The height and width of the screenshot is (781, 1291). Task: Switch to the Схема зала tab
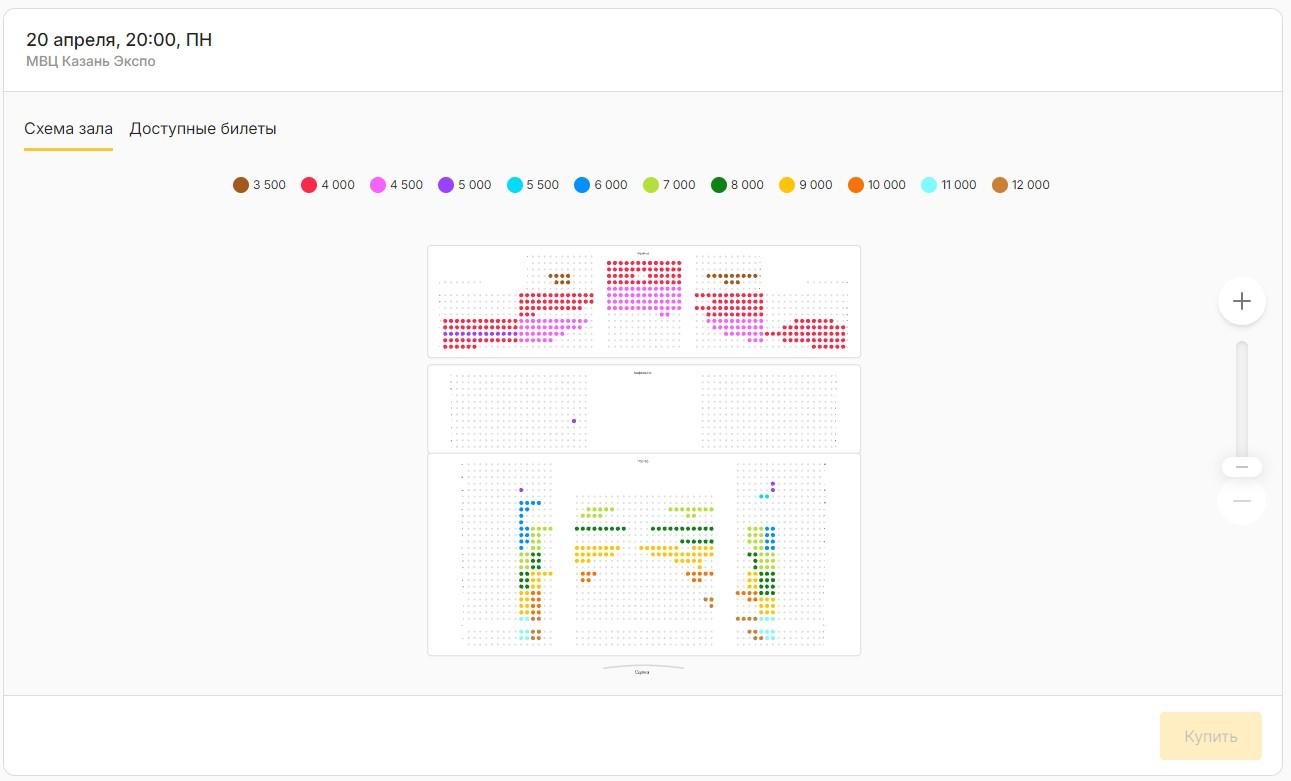point(68,129)
